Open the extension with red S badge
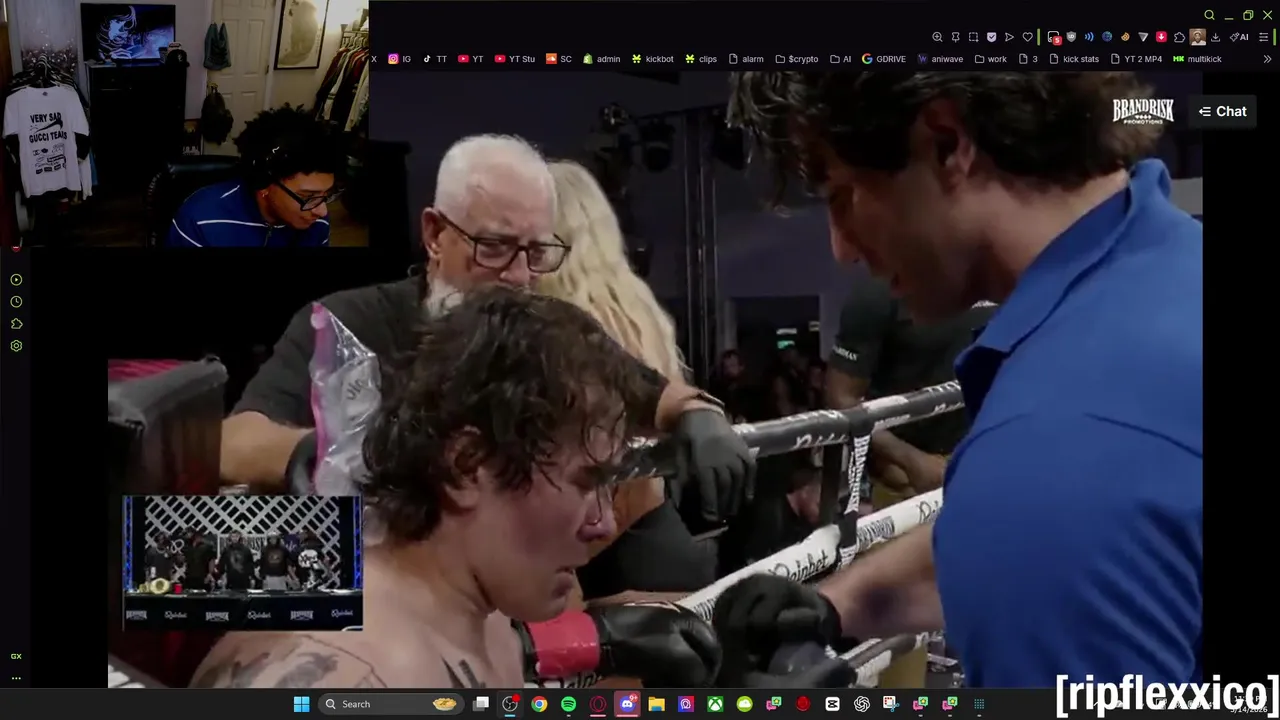This screenshot has height=720, width=1280. pos(1054,38)
